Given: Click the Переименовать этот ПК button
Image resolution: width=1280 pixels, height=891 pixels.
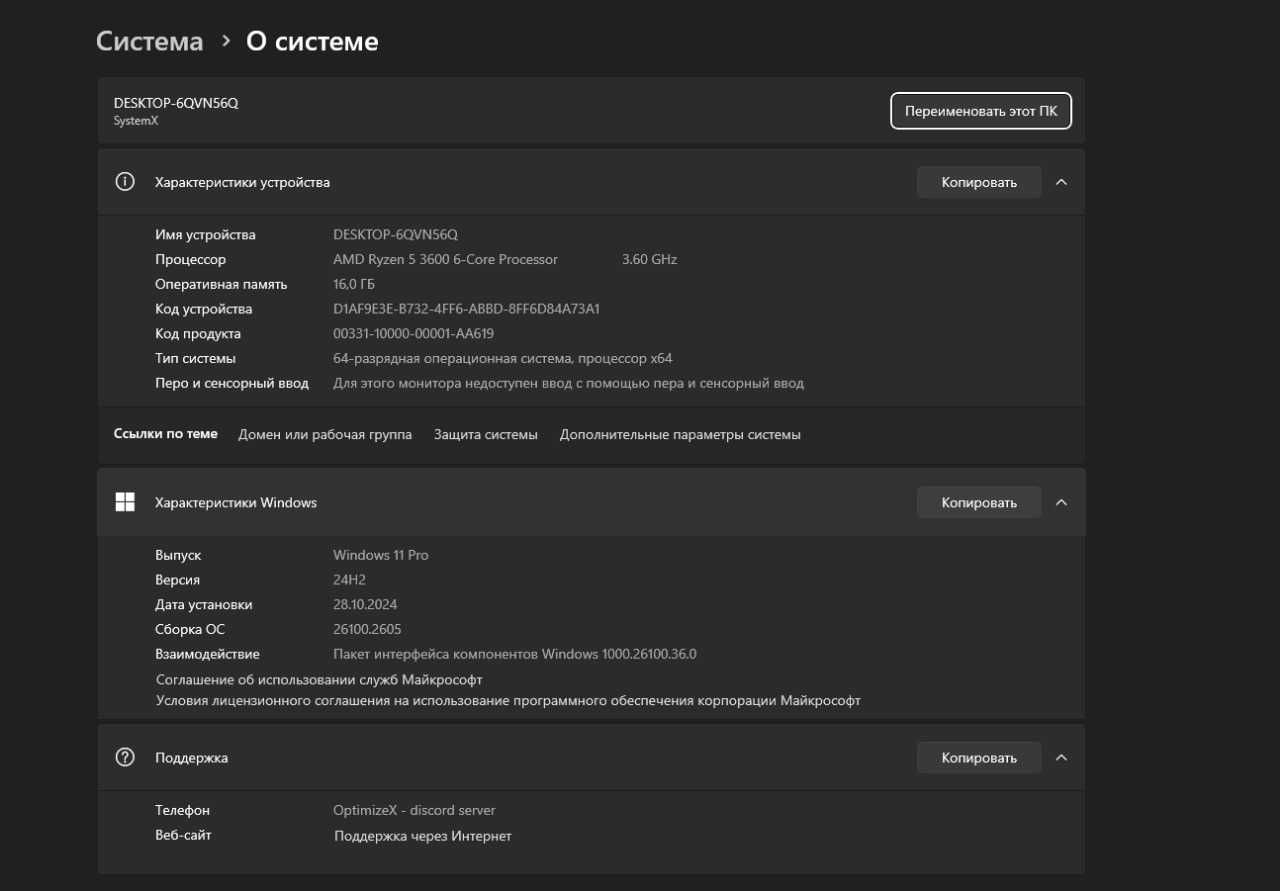Looking at the screenshot, I should tap(981, 111).
